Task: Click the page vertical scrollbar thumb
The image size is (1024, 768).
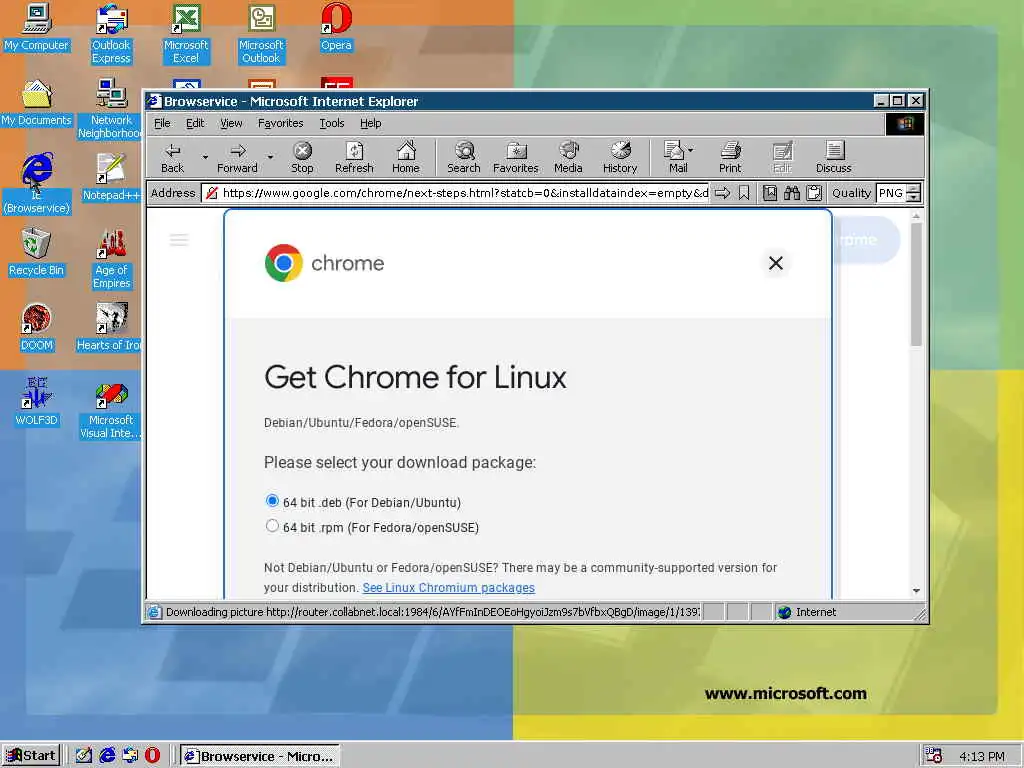Action: pyautogui.click(x=916, y=284)
